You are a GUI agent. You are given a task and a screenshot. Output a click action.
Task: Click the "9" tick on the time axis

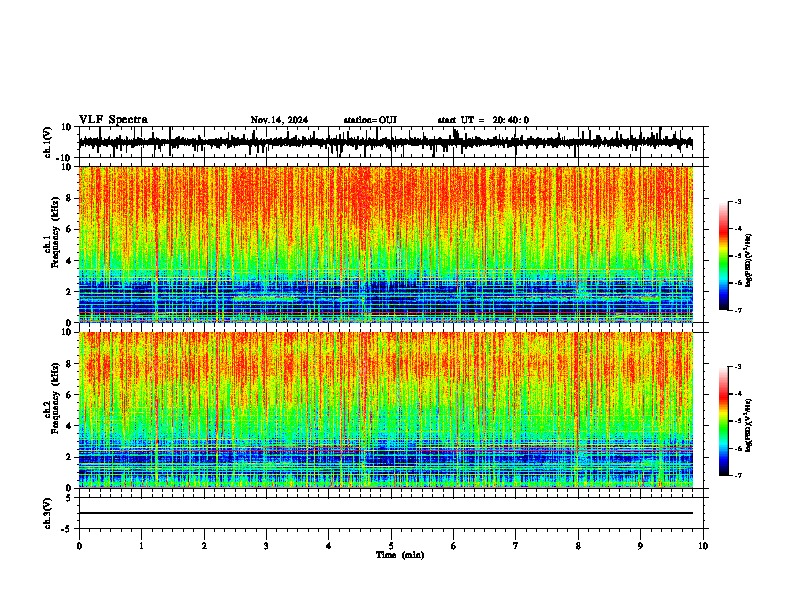click(x=640, y=546)
